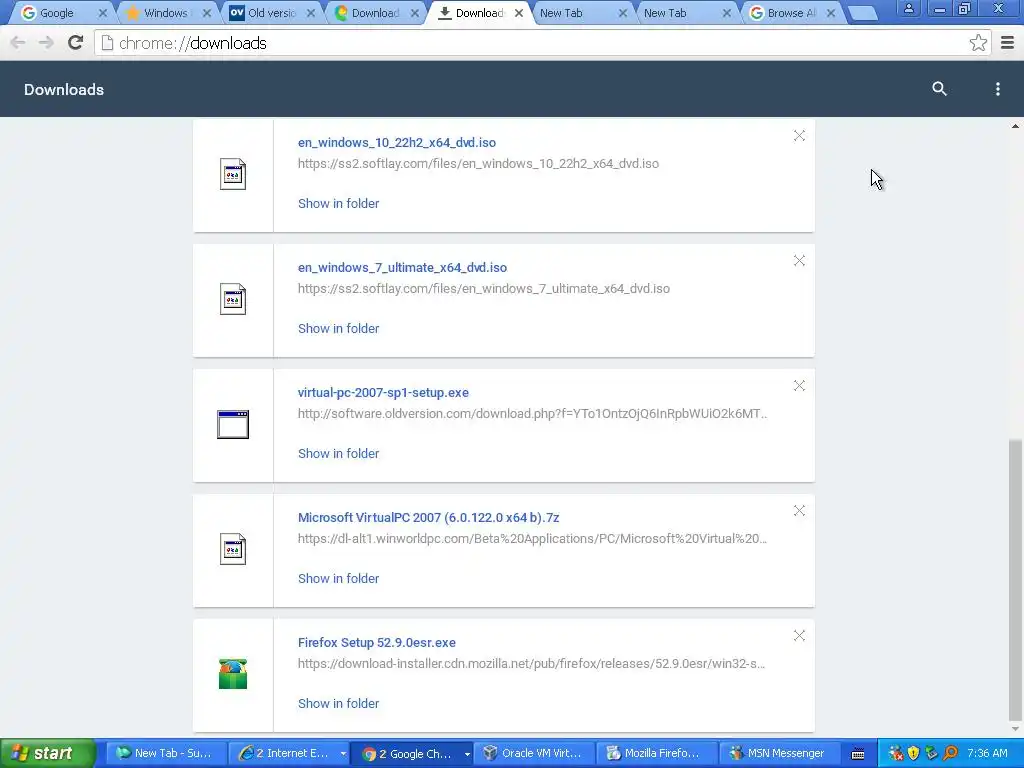Show en_windows_10_22h2 ISO in folder
Image resolution: width=1024 pixels, height=768 pixels.
point(338,204)
